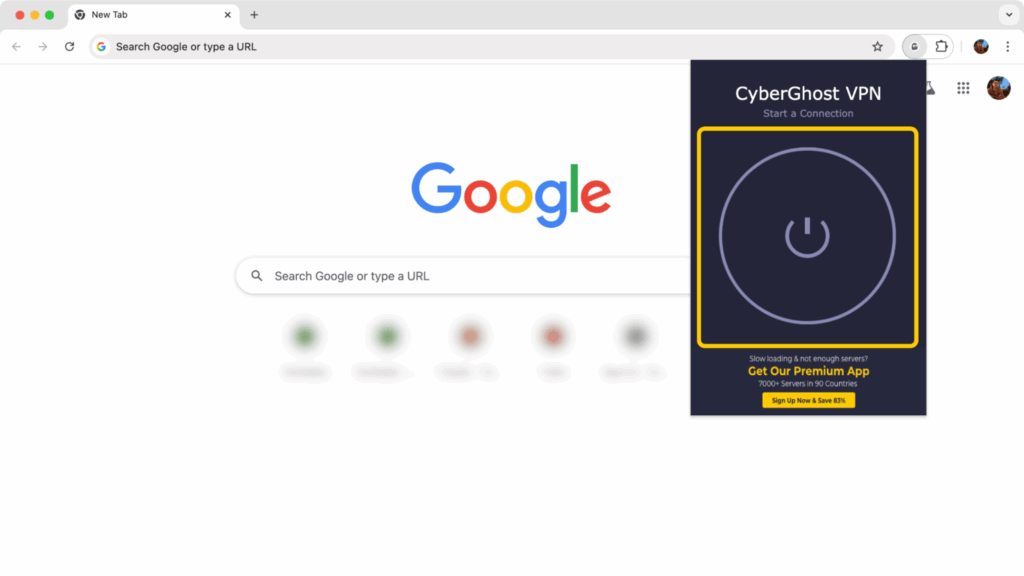This screenshot has width=1024, height=576.
Task: Go forward to the next page
Action: click(42, 46)
